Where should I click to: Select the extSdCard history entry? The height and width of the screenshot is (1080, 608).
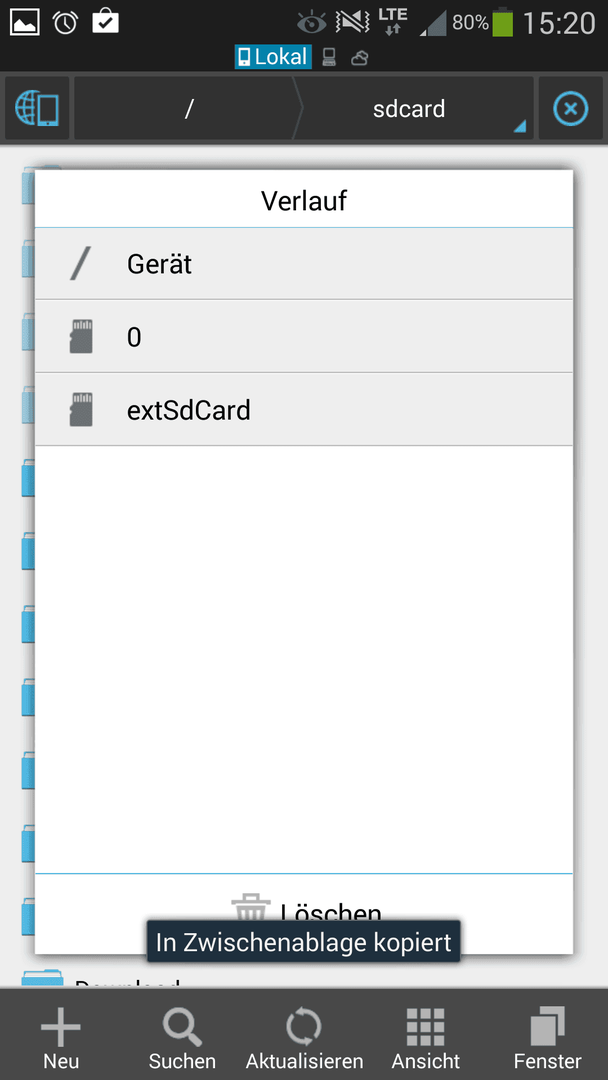click(304, 411)
